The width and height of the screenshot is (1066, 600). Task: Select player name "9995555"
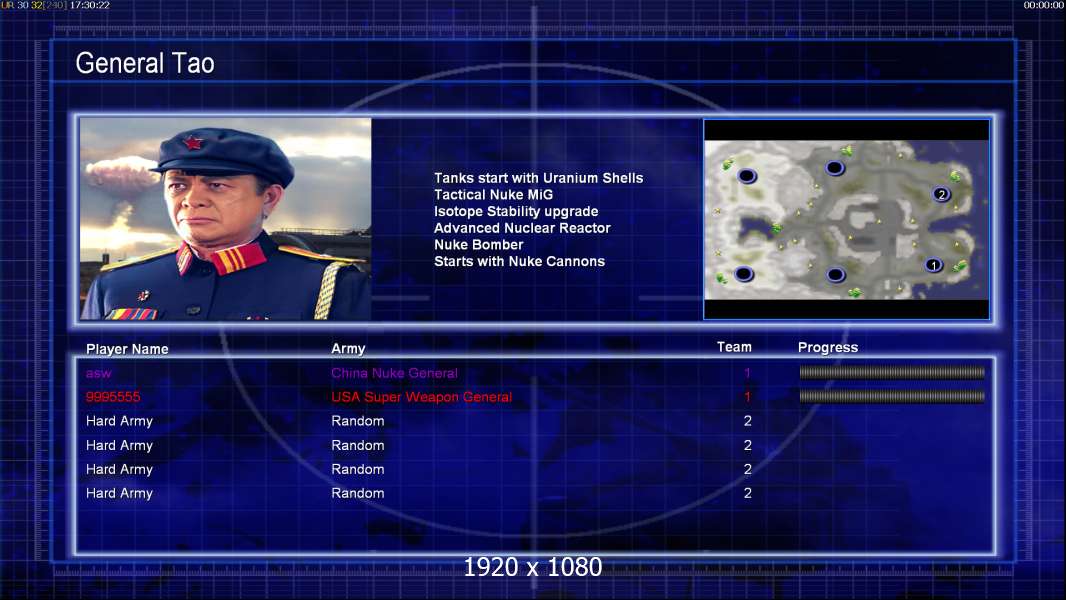coord(113,397)
